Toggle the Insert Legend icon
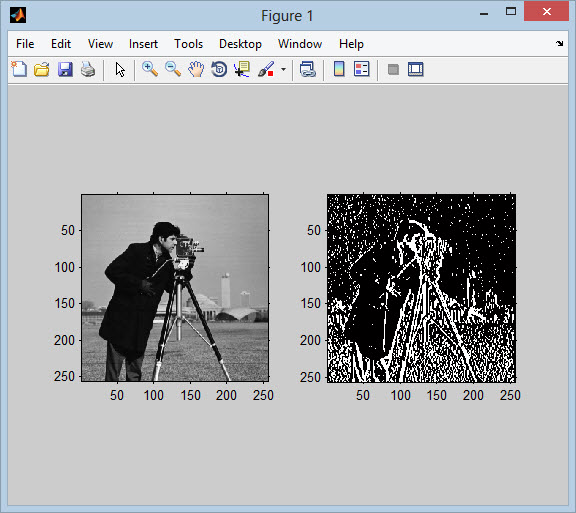 click(361, 69)
